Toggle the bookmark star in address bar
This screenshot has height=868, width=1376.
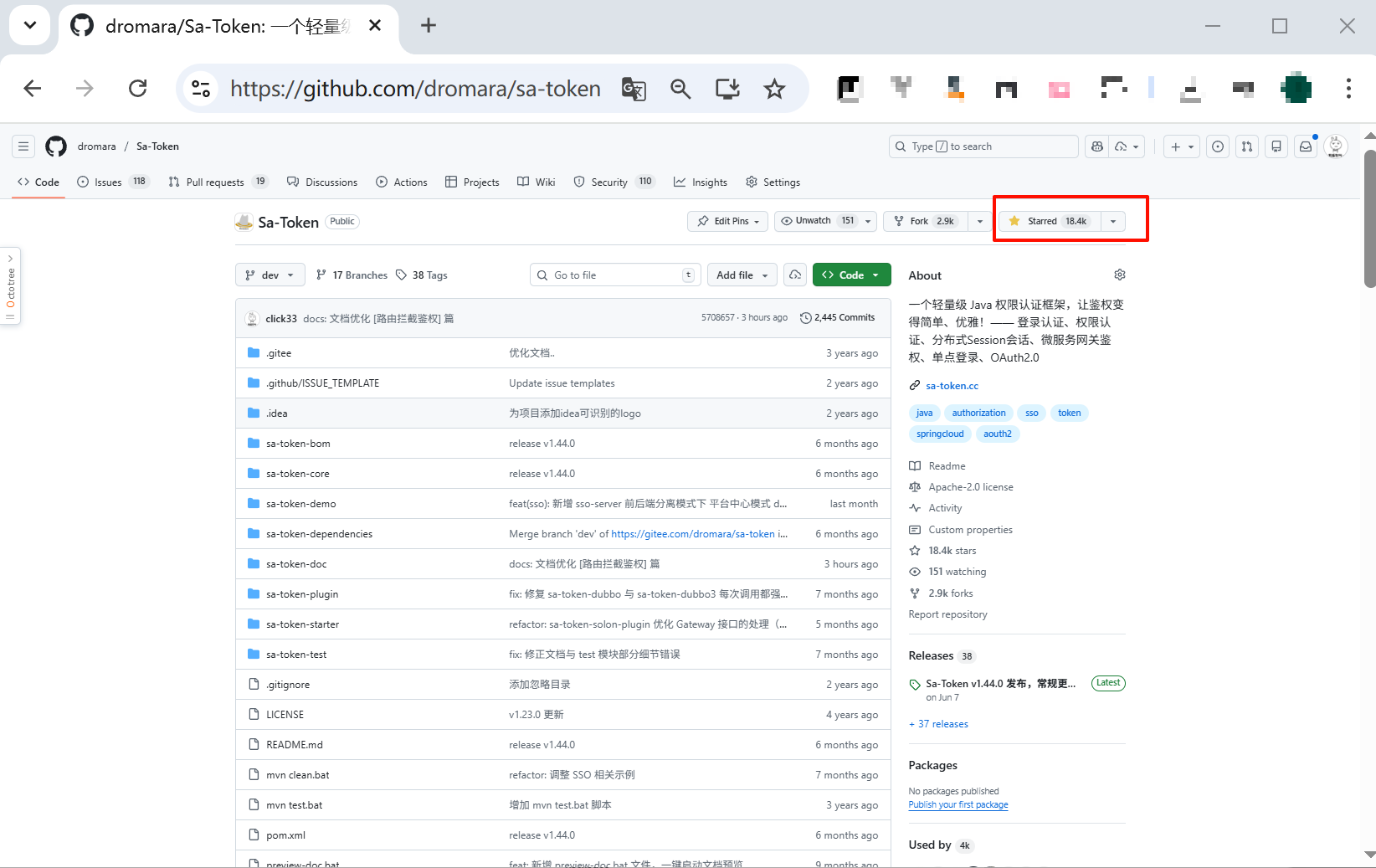774,89
